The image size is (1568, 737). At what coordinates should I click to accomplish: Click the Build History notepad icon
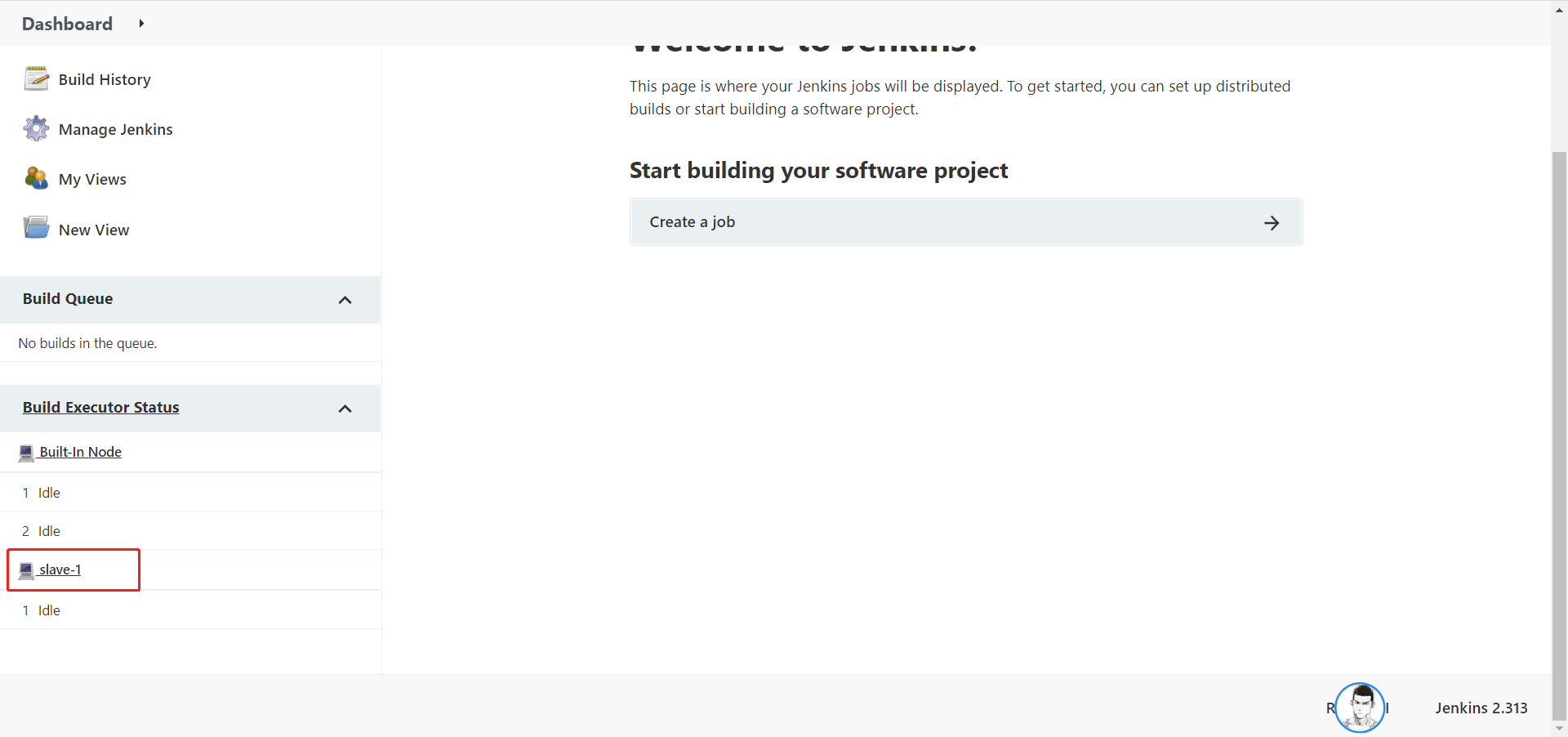point(36,79)
